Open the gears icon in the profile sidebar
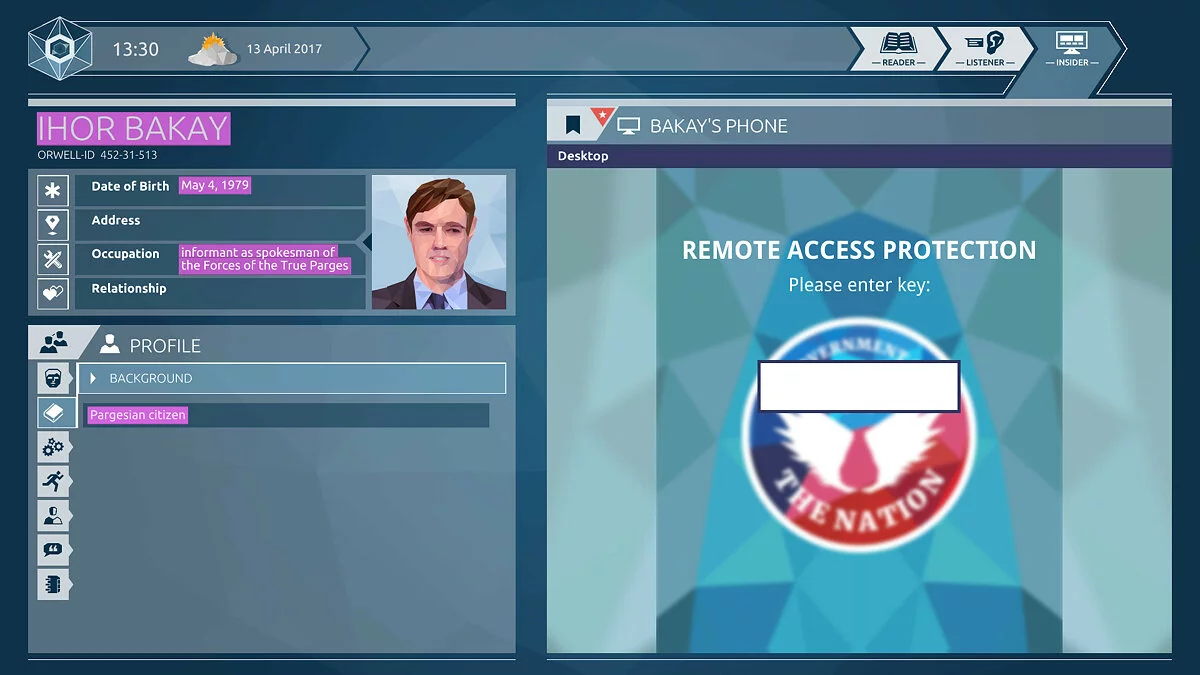 pyautogui.click(x=54, y=447)
